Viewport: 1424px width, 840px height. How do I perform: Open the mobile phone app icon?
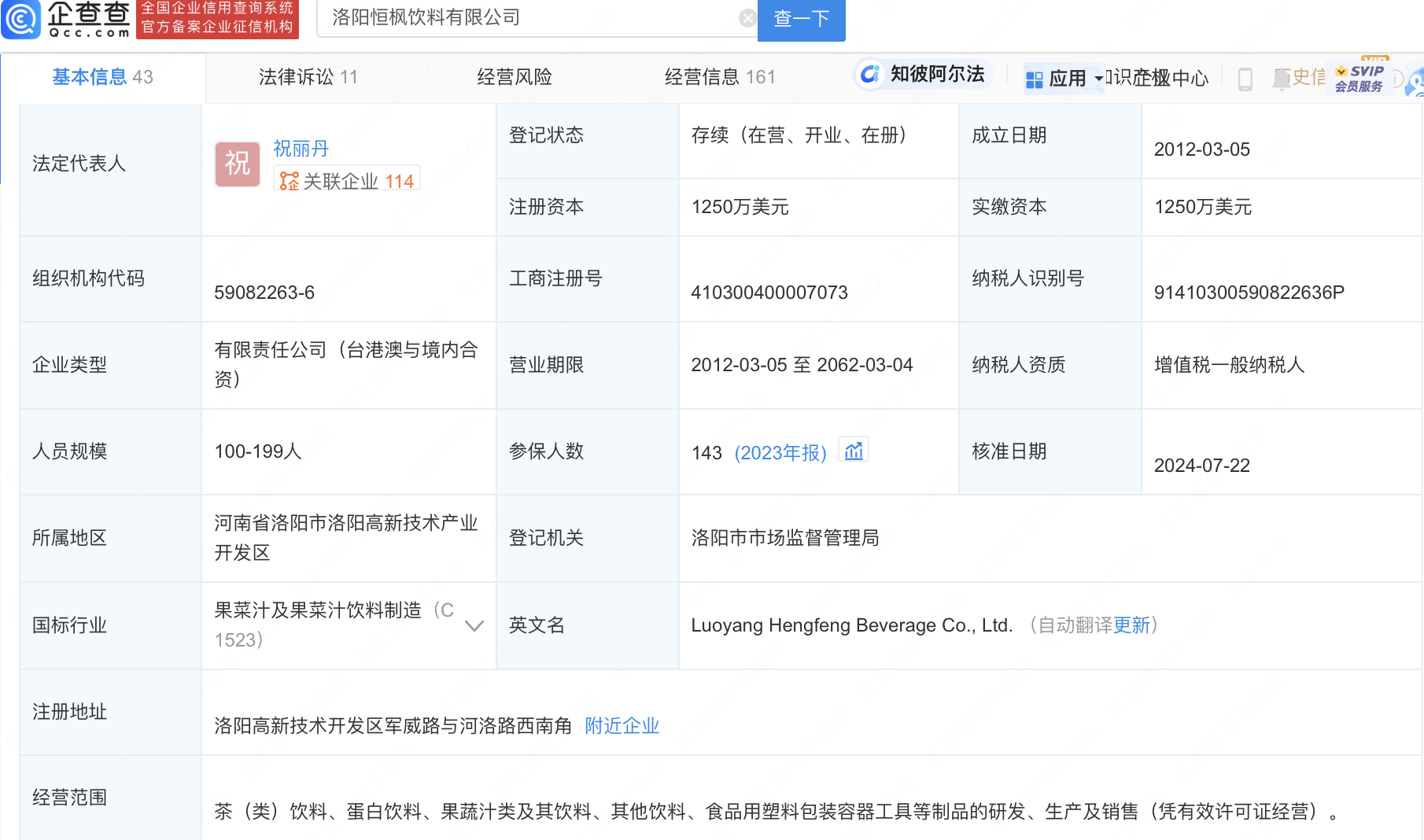pyautogui.click(x=1245, y=79)
